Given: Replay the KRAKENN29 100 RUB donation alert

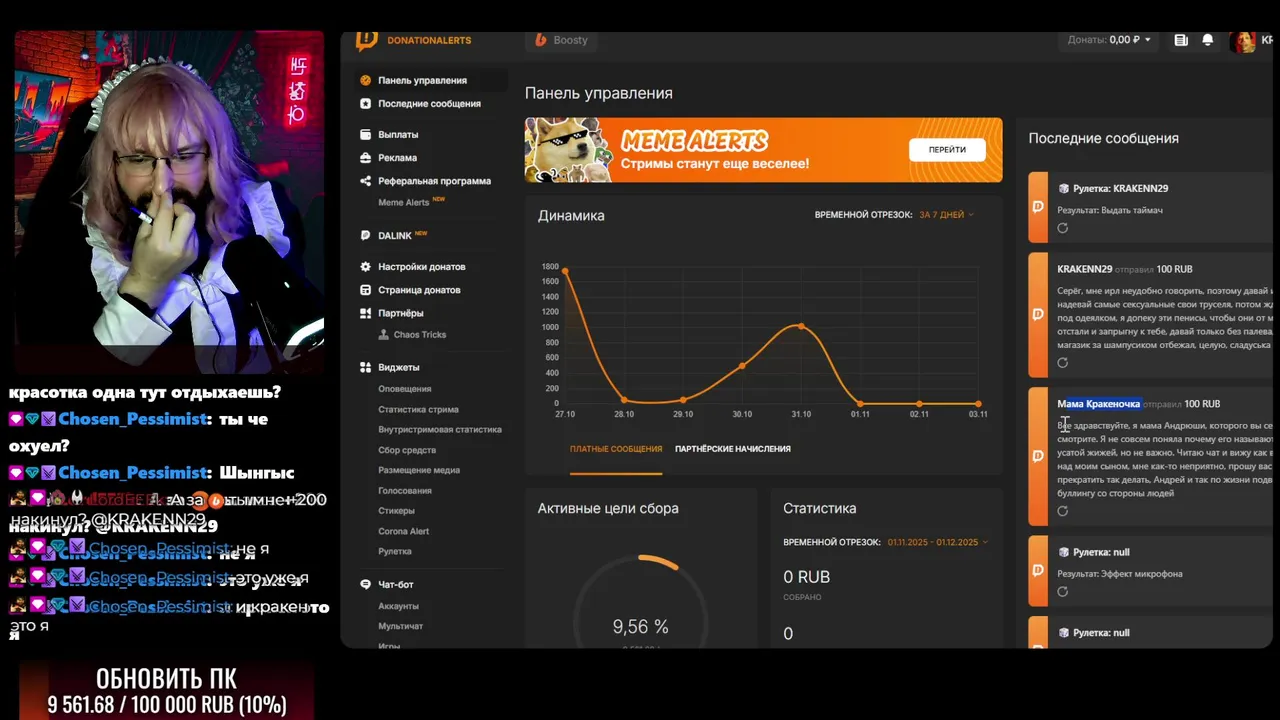Looking at the screenshot, I should pos(1063,363).
